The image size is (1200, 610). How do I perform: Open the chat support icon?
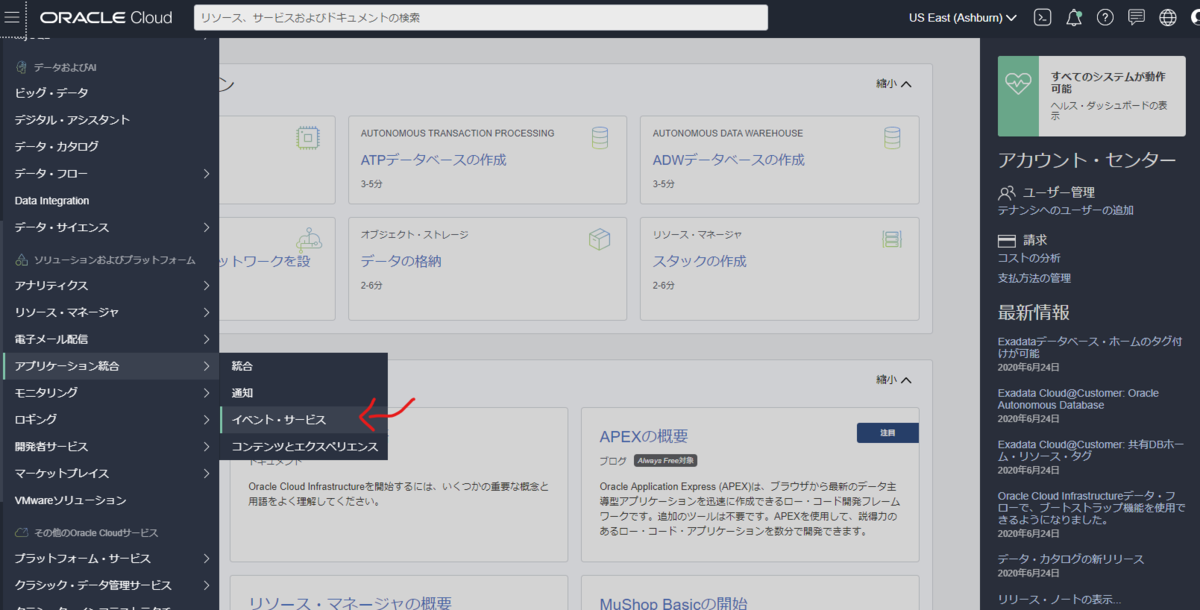pyautogui.click(x=1136, y=17)
